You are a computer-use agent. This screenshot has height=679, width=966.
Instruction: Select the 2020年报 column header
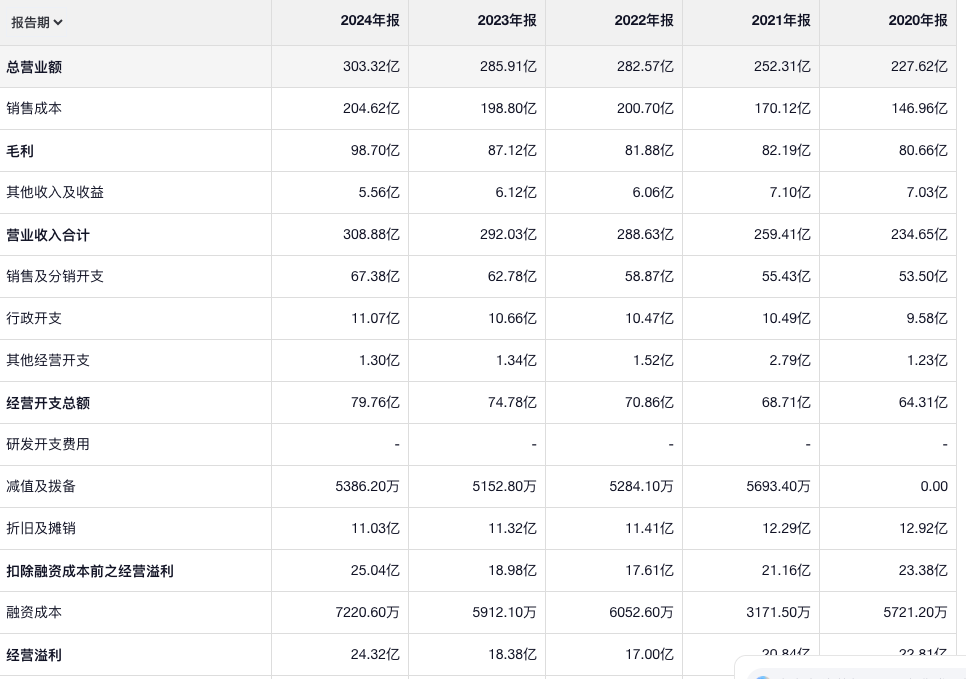[x=918, y=21]
